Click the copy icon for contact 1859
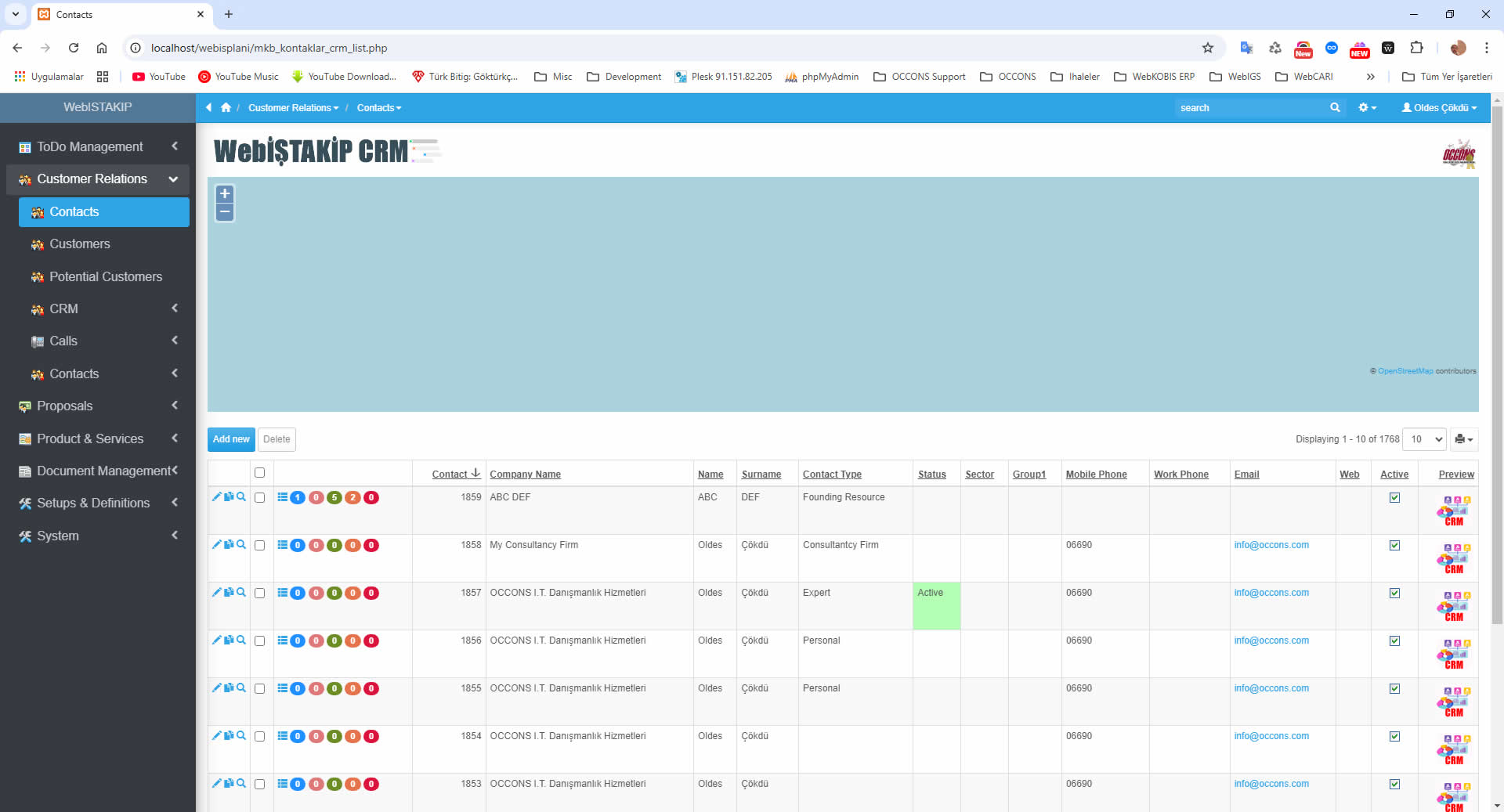This screenshot has width=1504, height=812. pyautogui.click(x=229, y=496)
